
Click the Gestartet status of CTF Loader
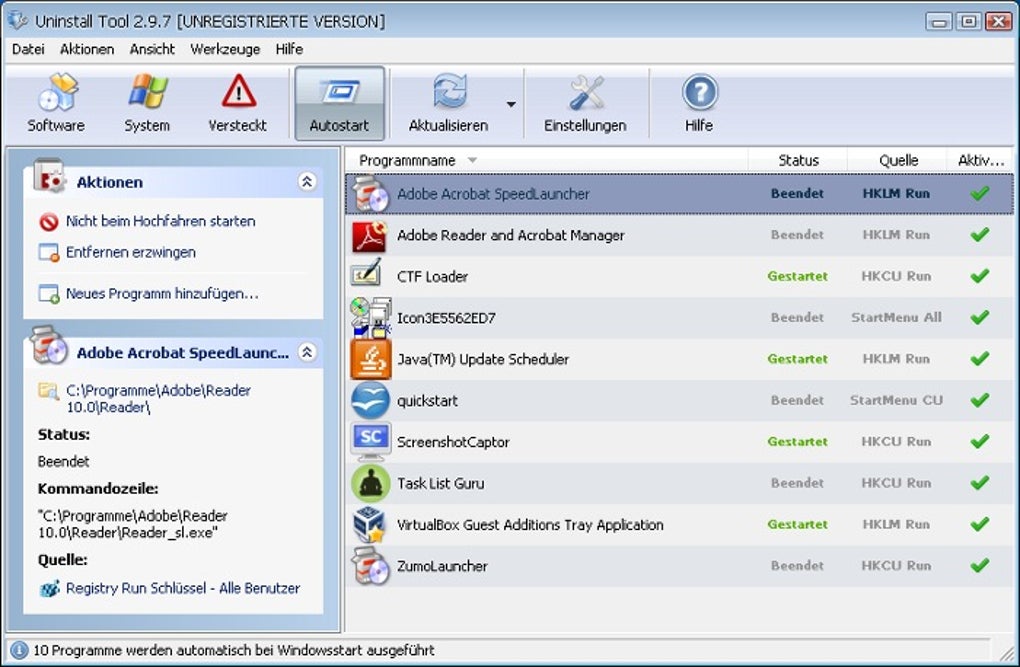798,276
